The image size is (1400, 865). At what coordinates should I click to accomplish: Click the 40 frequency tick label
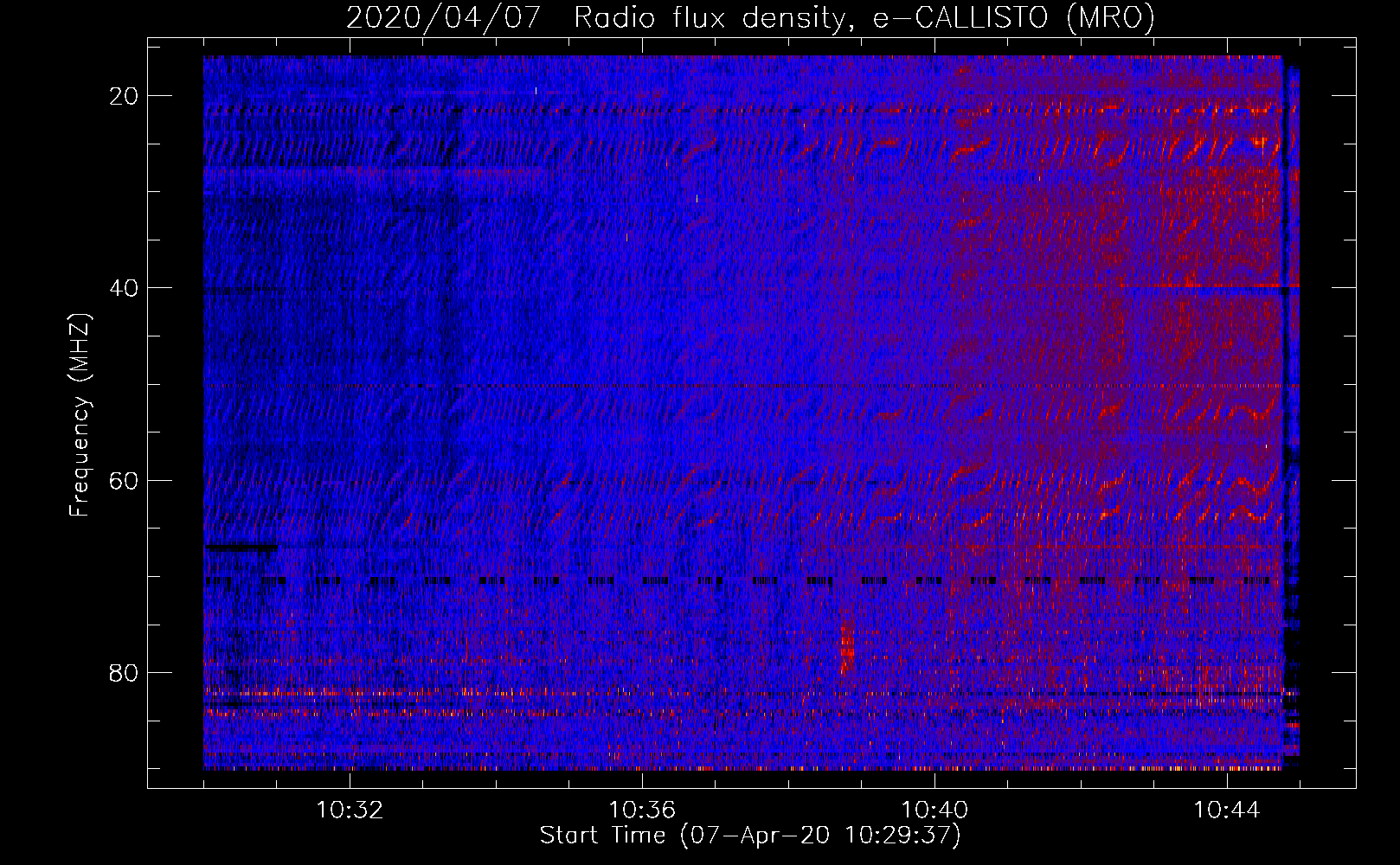tap(124, 288)
